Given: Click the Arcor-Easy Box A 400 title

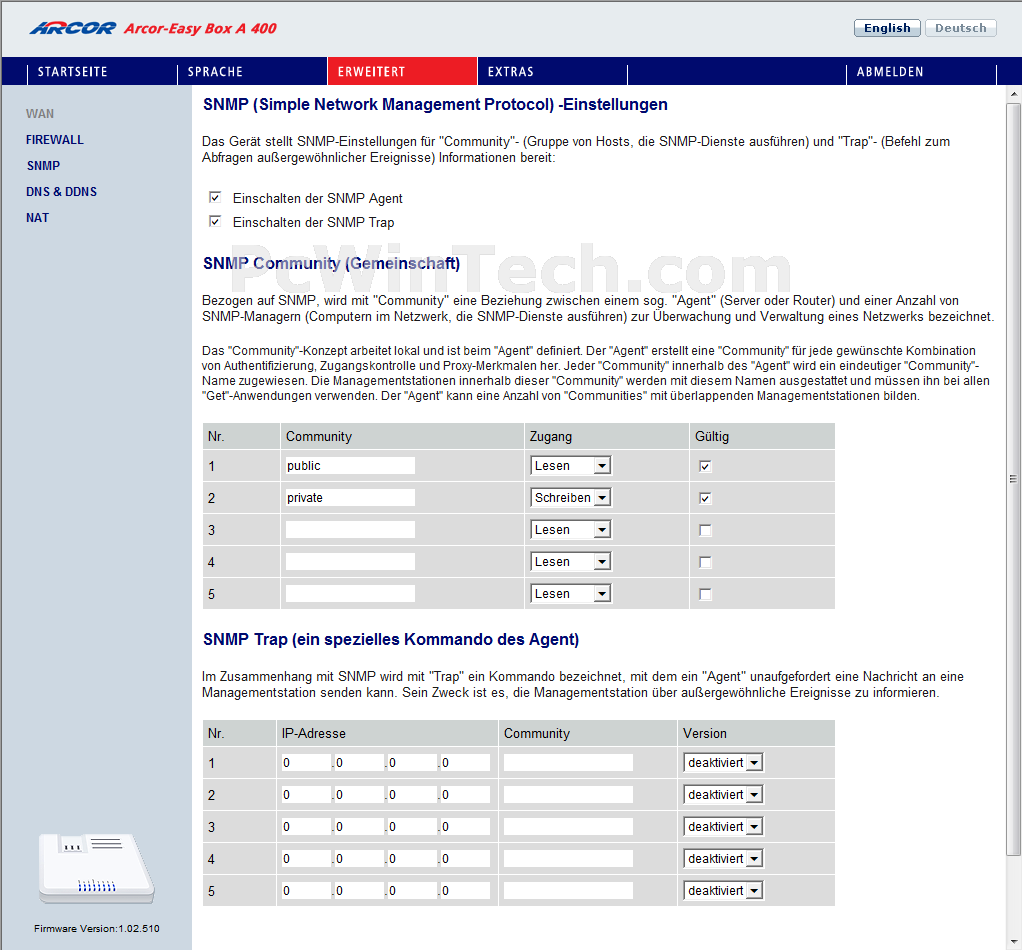Looking at the screenshot, I should [x=200, y=28].
